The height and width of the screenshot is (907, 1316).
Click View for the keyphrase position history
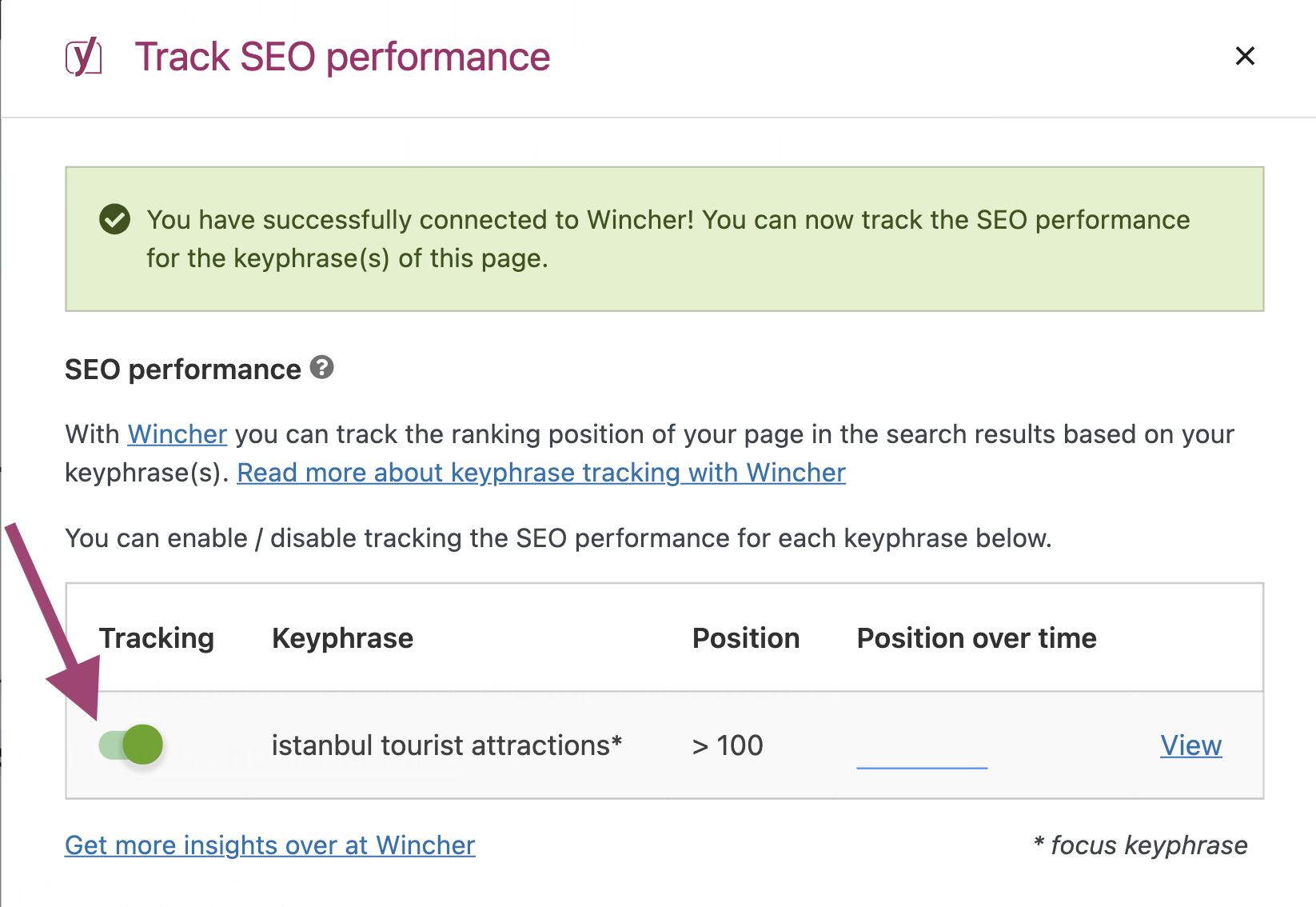pyautogui.click(x=1190, y=745)
